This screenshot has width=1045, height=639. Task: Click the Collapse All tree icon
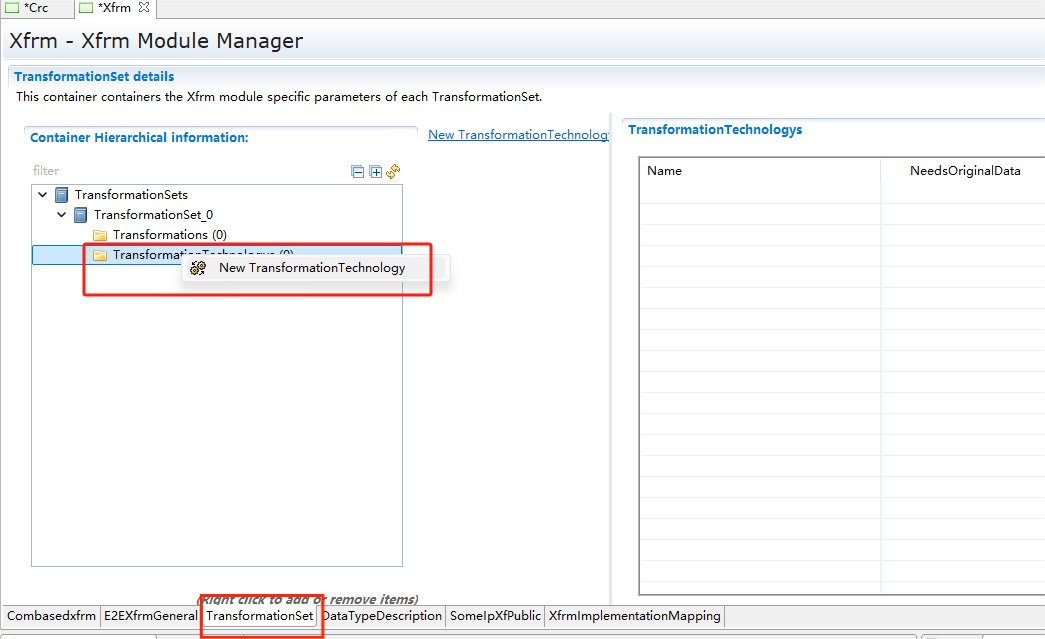pos(358,172)
